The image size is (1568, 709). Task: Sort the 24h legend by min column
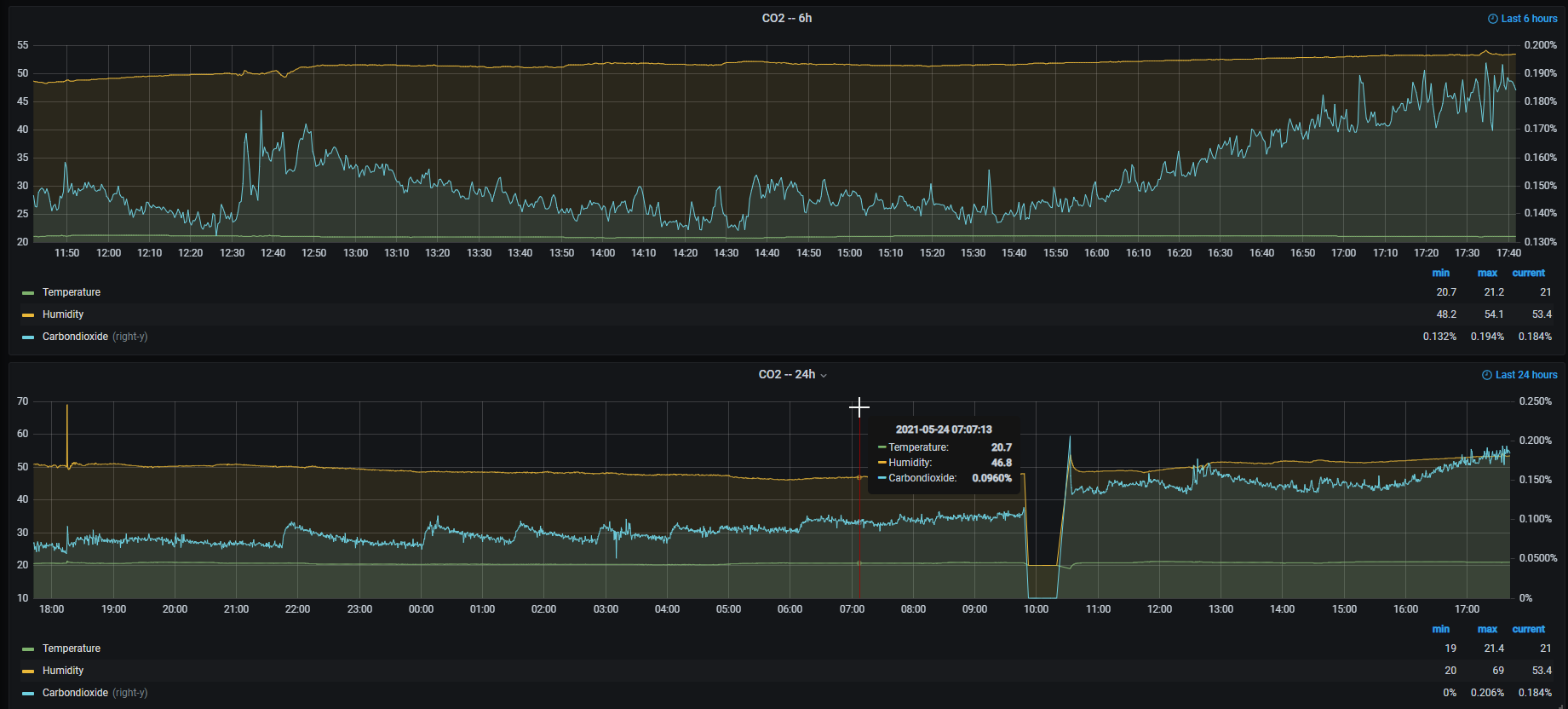pos(1440,629)
